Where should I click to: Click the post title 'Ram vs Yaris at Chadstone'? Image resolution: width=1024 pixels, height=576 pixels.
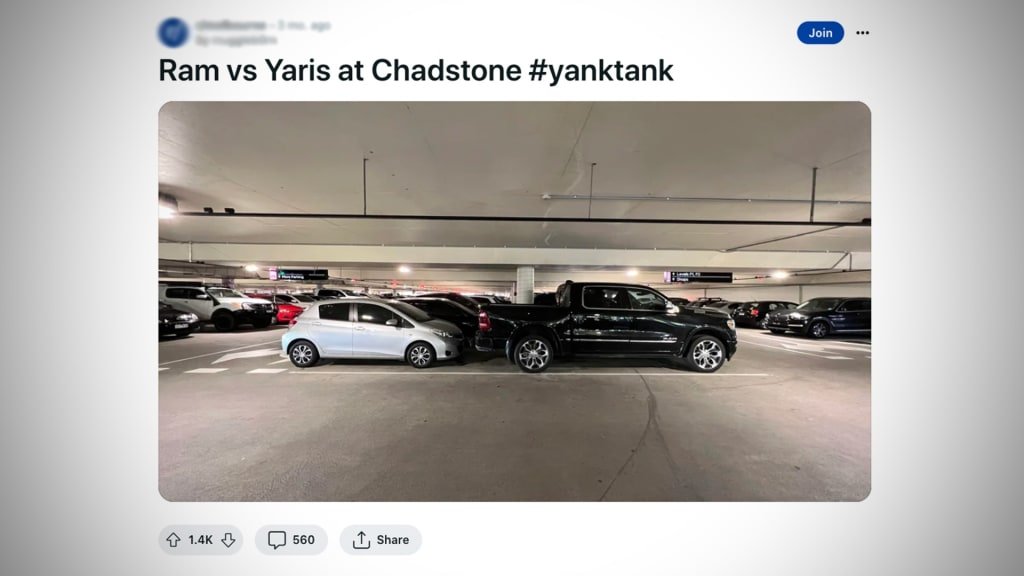tap(340, 70)
